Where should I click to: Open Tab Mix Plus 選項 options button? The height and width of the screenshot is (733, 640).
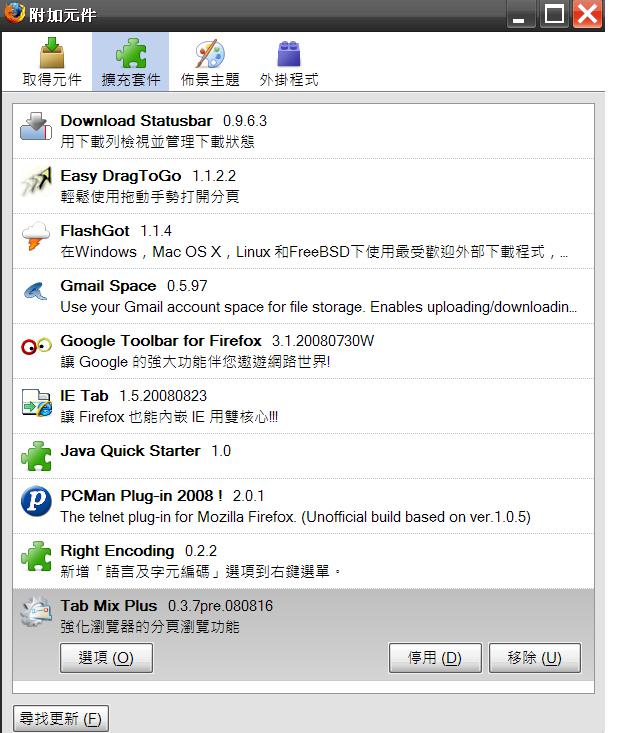pyautogui.click(x=106, y=658)
